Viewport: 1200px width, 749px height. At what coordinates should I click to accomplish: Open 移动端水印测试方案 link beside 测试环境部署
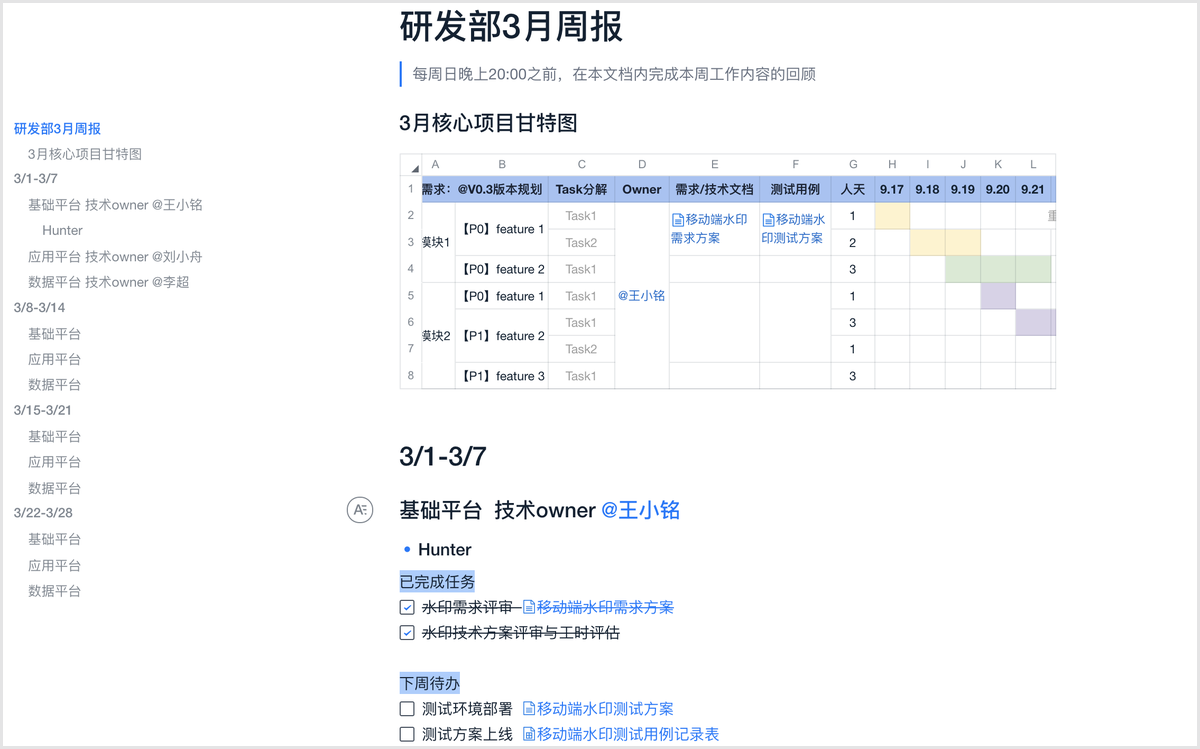(x=598, y=709)
